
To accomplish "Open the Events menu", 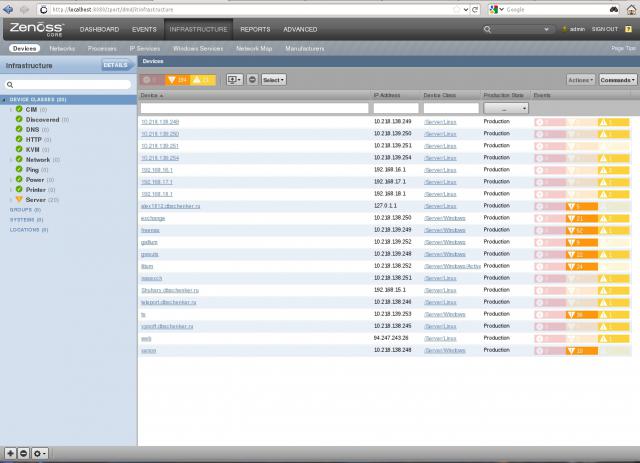I will (x=144, y=29).
